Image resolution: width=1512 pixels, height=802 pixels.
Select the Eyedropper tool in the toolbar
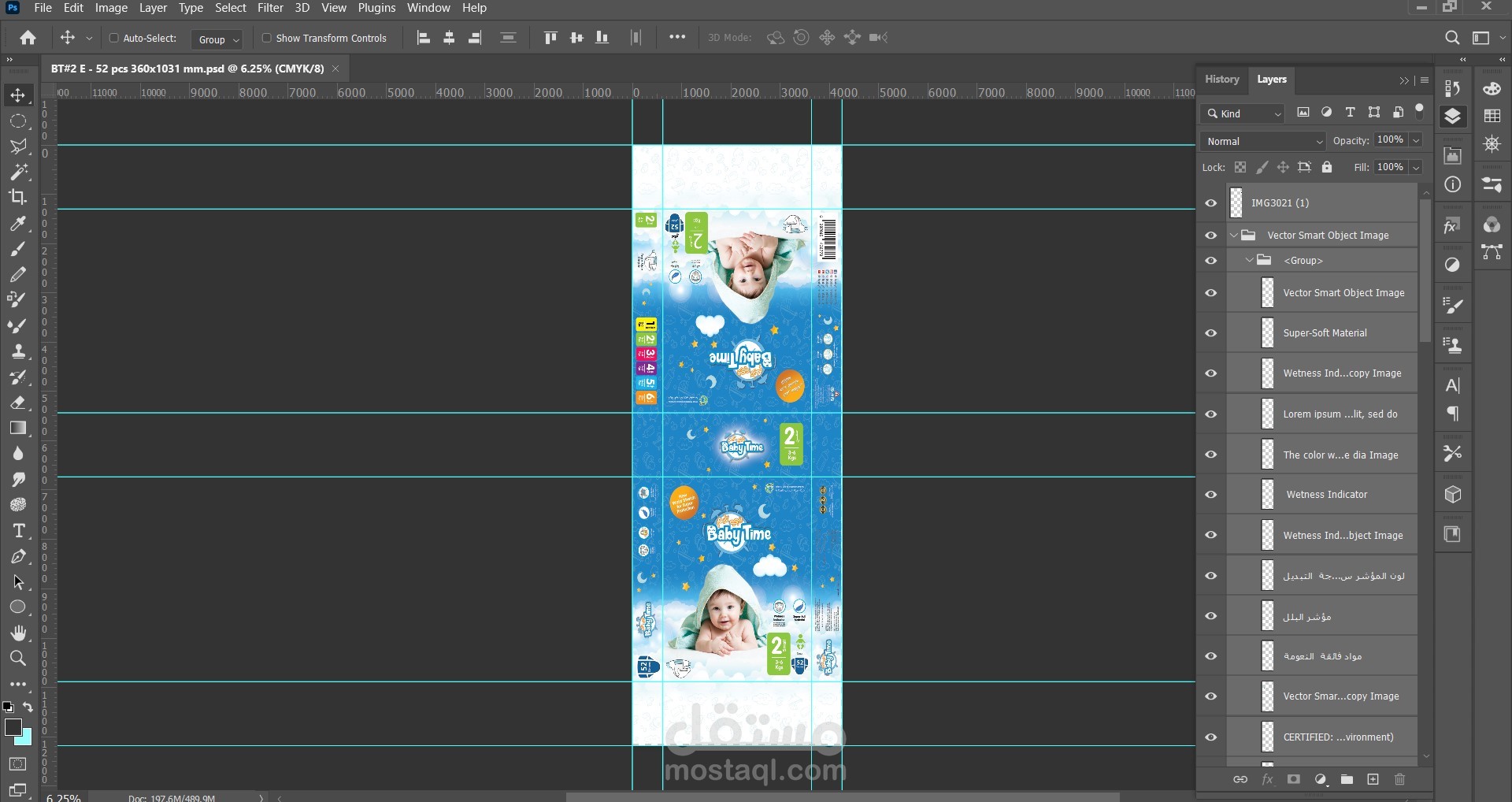pyautogui.click(x=17, y=224)
